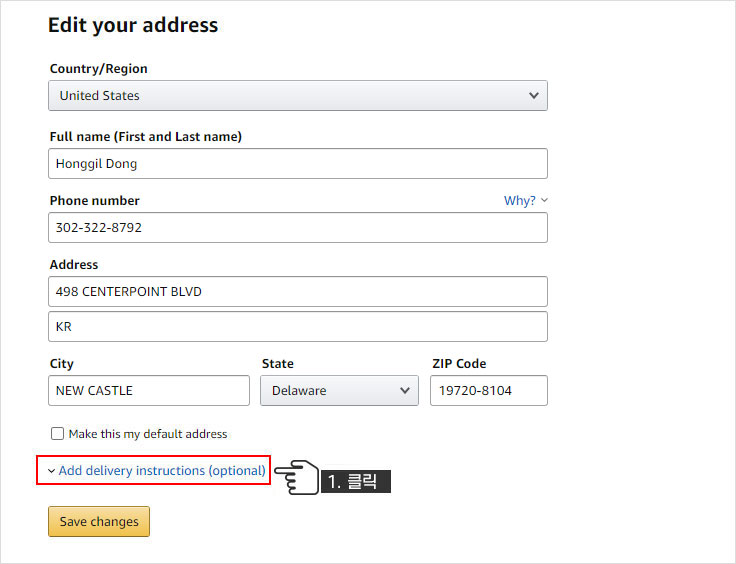Check 'Make this my default address' checkbox
The height and width of the screenshot is (564, 736).
click(57, 434)
